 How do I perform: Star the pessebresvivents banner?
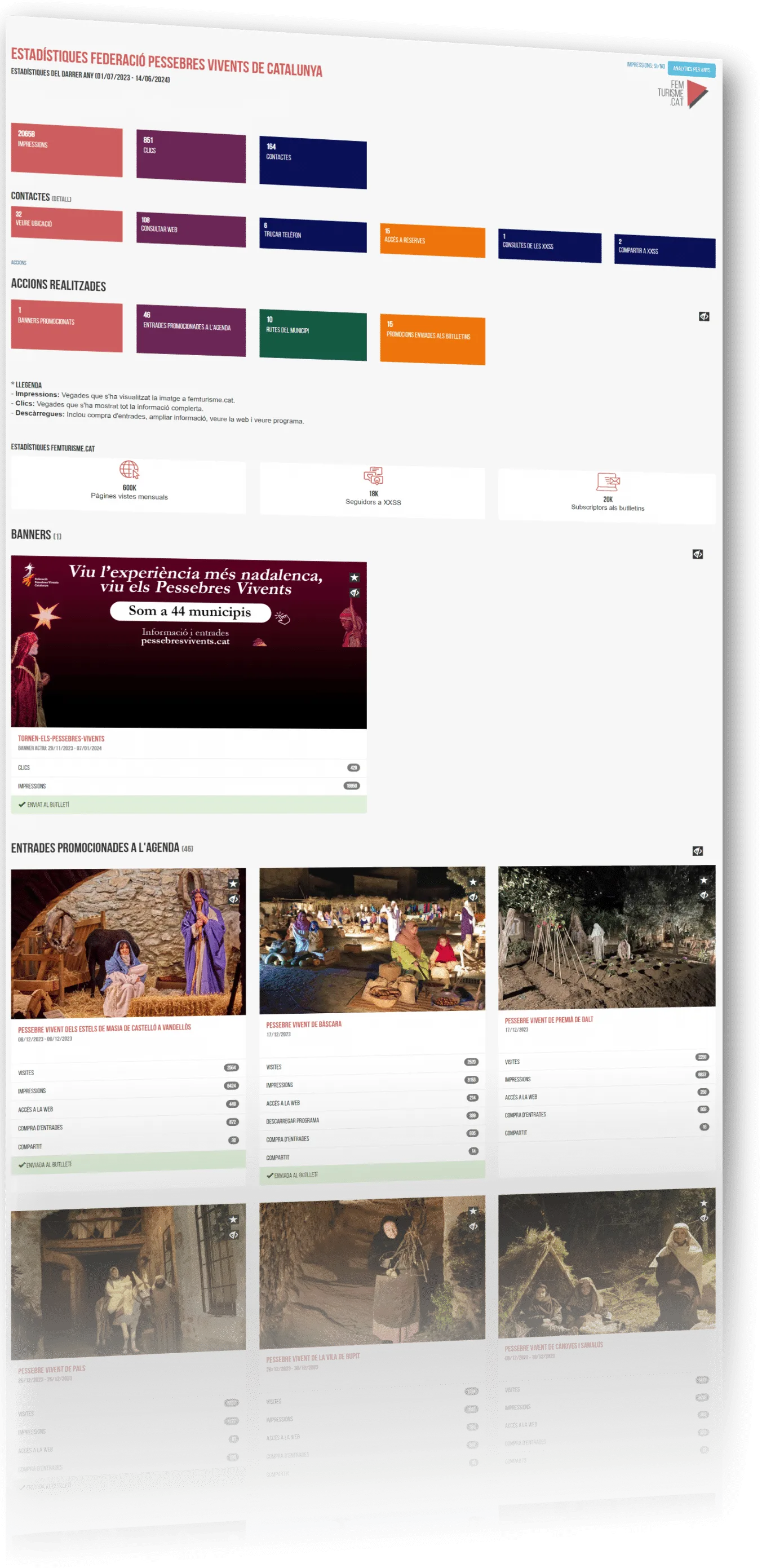click(354, 578)
